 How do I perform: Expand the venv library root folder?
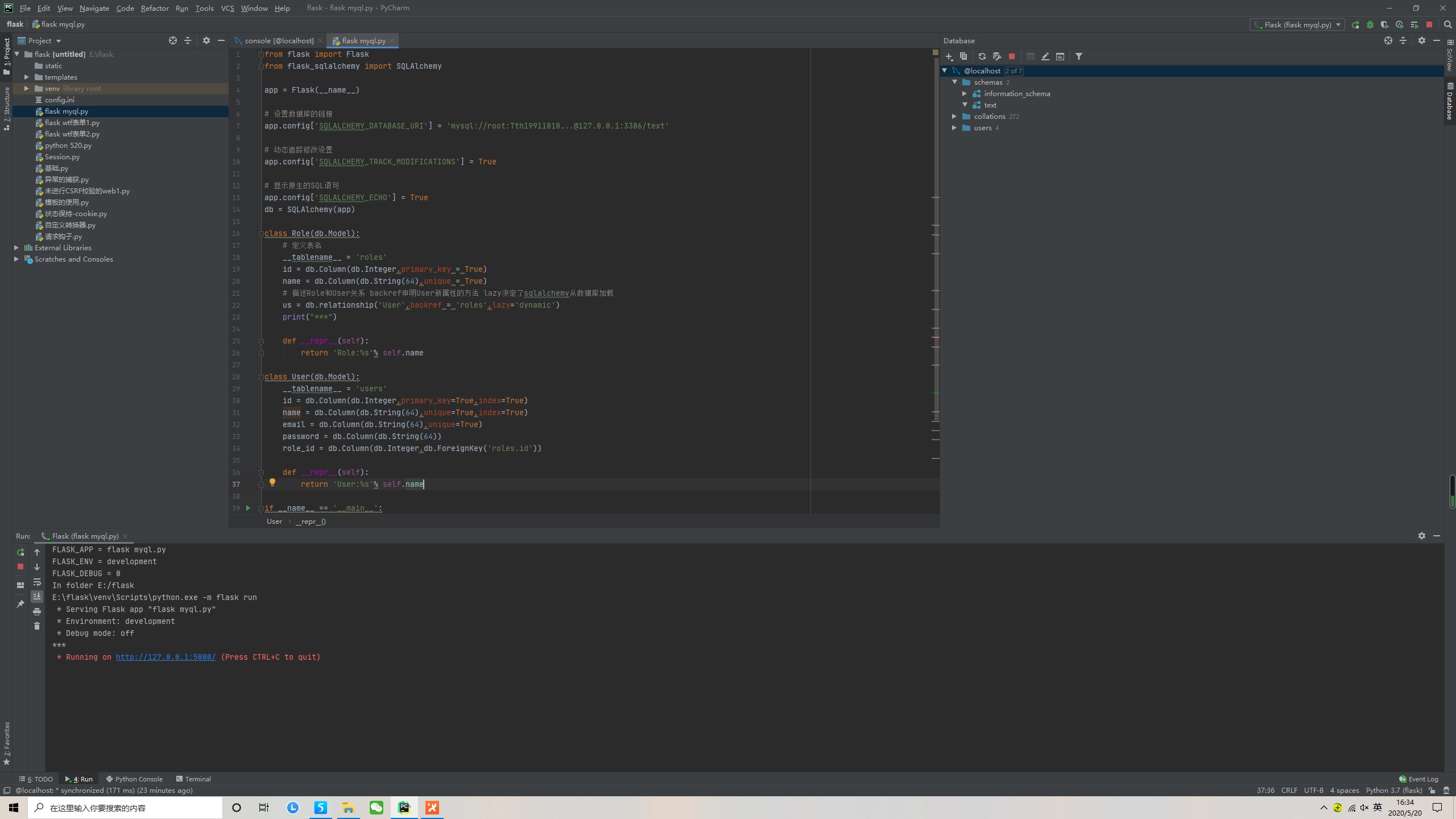[27, 88]
